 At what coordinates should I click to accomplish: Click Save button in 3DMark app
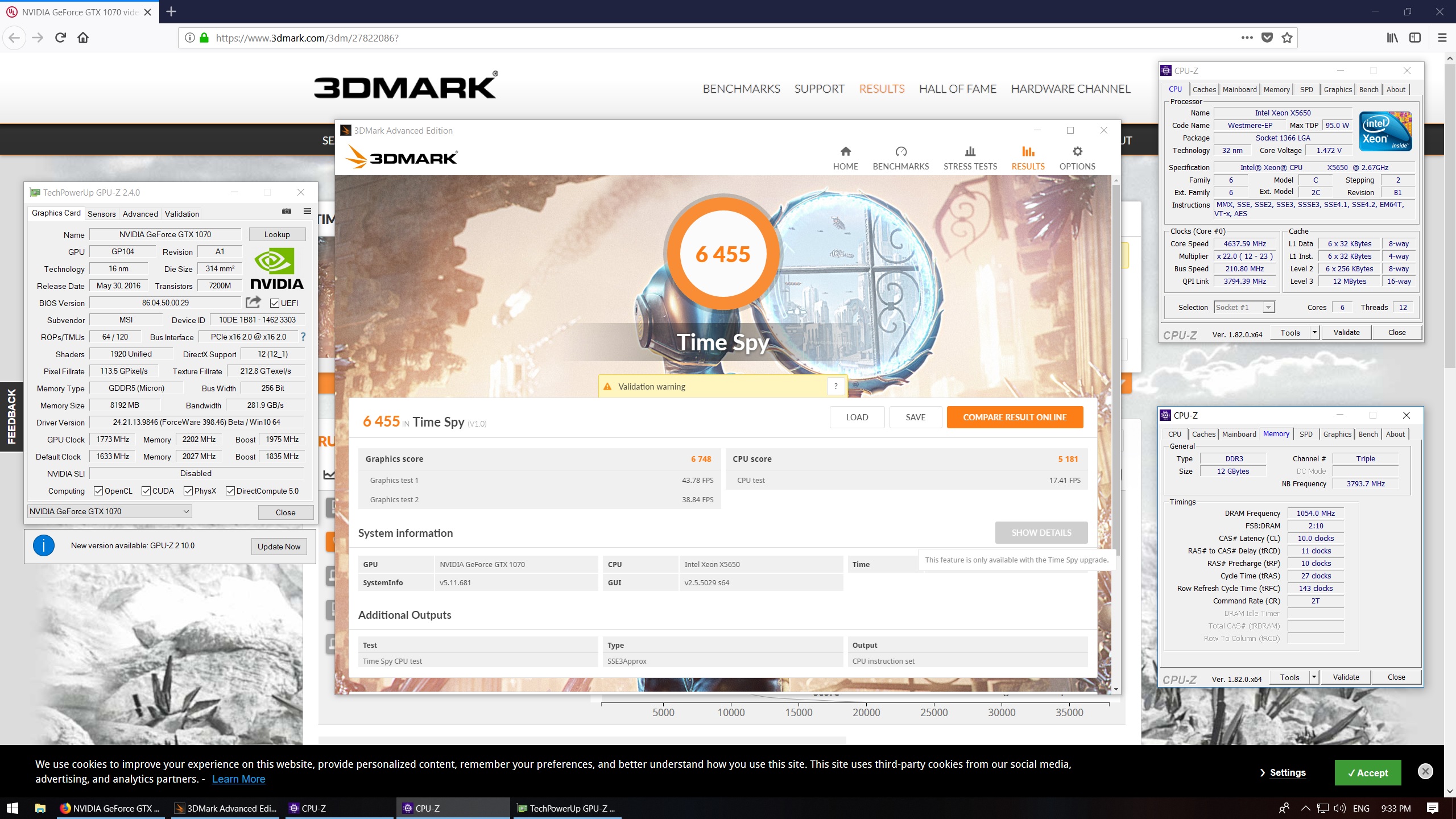pyautogui.click(x=916, y=417)
